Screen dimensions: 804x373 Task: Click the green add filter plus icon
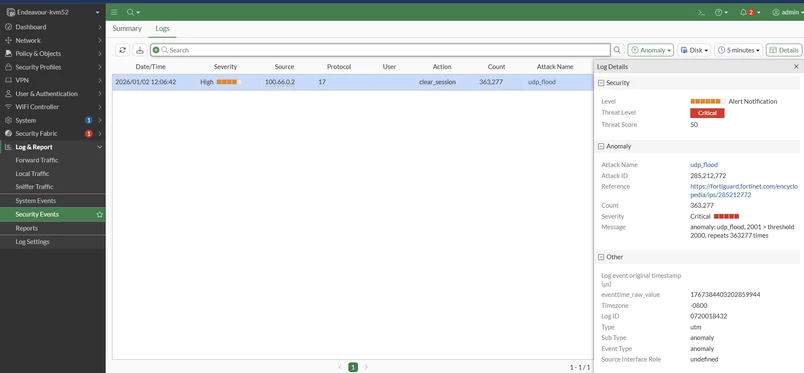click(x=156, y=50)
